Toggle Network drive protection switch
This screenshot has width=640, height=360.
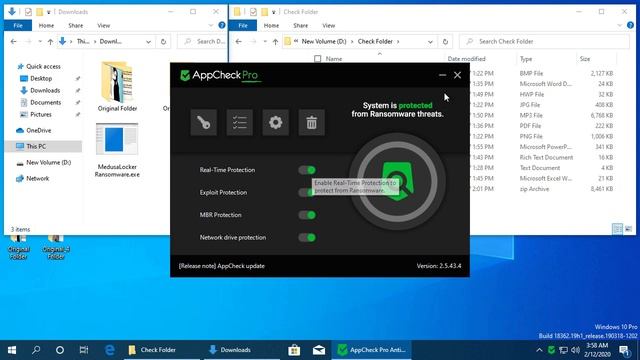(x=307, y=237)
